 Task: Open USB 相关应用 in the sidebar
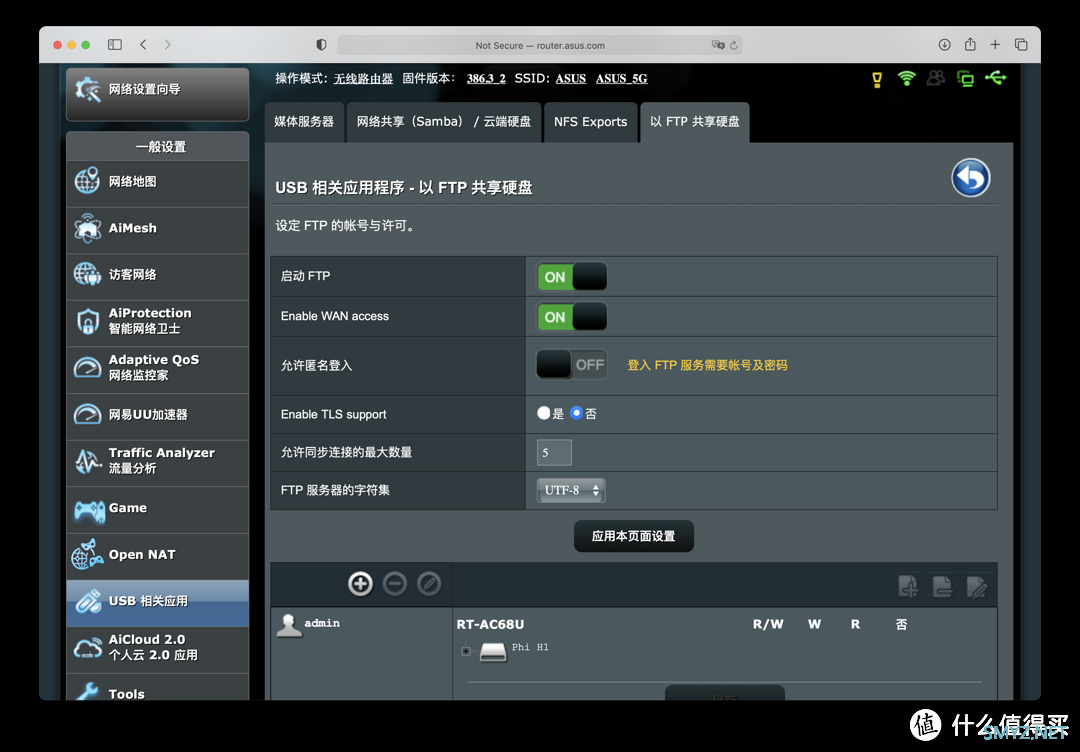[158, 602]
